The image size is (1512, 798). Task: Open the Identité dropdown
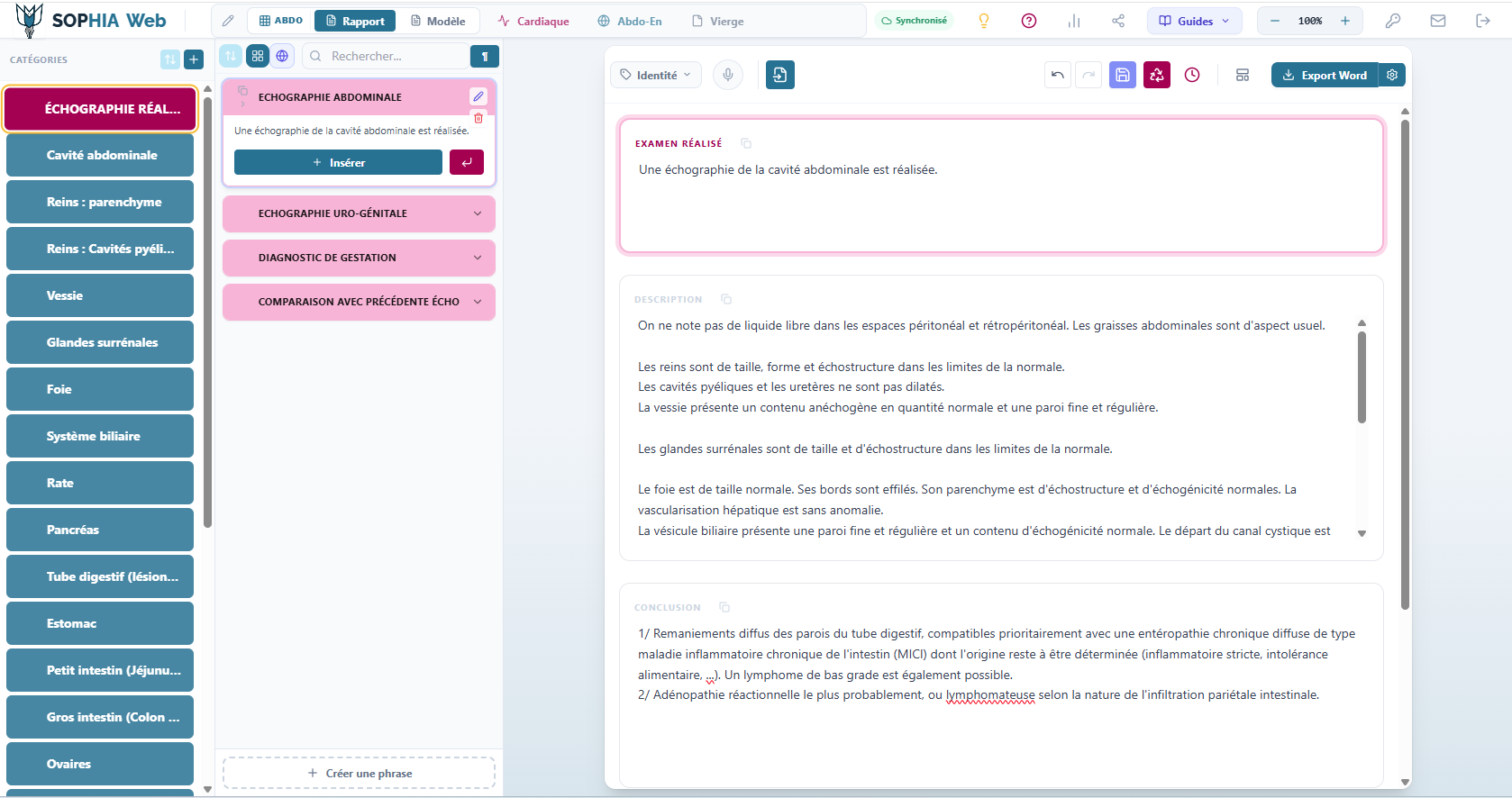tap(656, 75)
